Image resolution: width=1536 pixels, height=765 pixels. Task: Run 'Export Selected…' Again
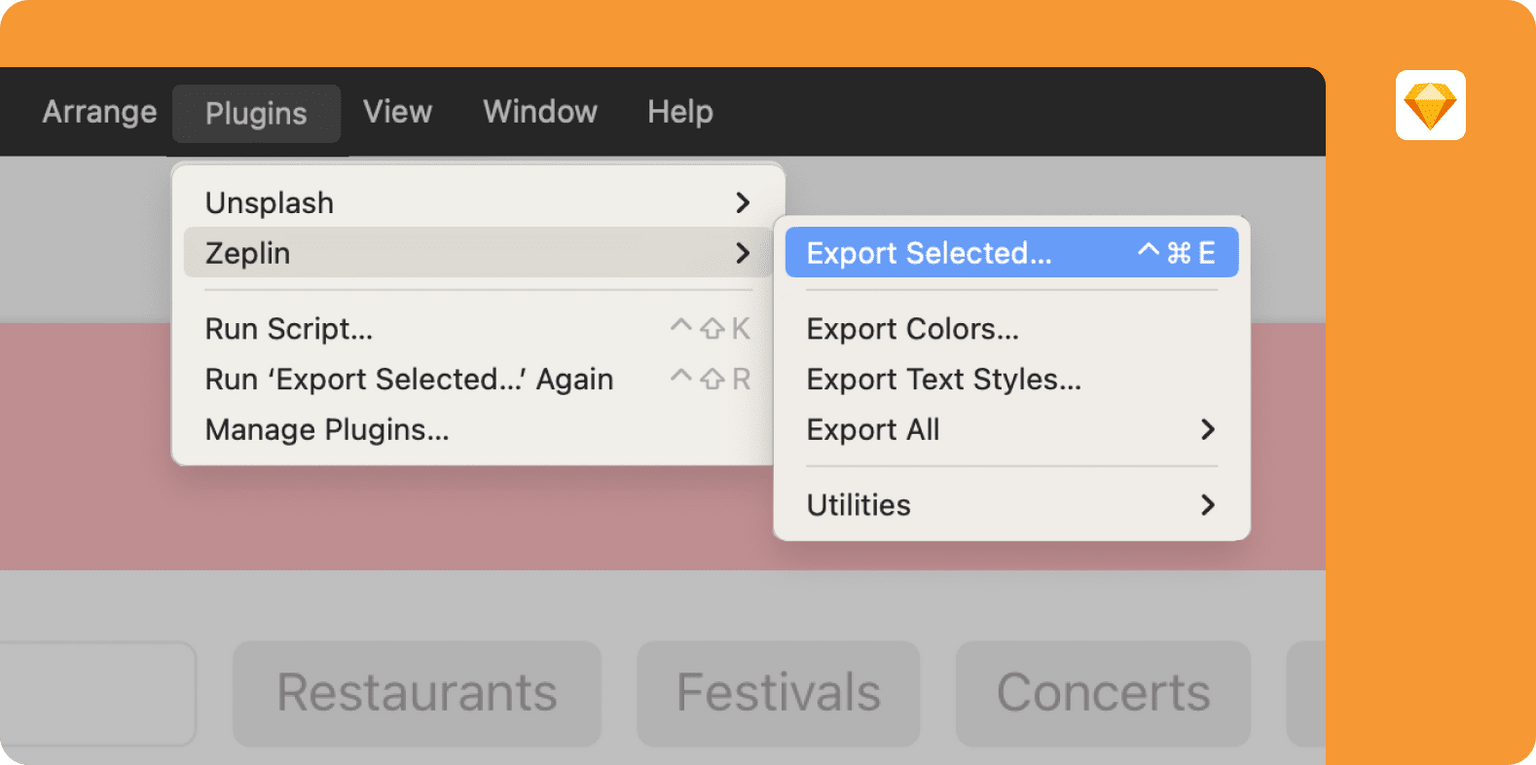pos(409,380)
